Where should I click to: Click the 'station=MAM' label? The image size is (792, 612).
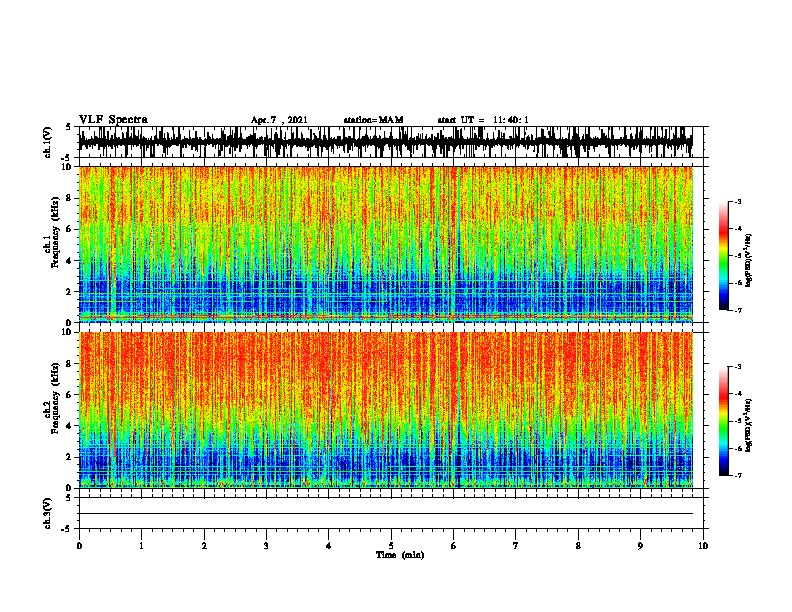click(373, 120)
